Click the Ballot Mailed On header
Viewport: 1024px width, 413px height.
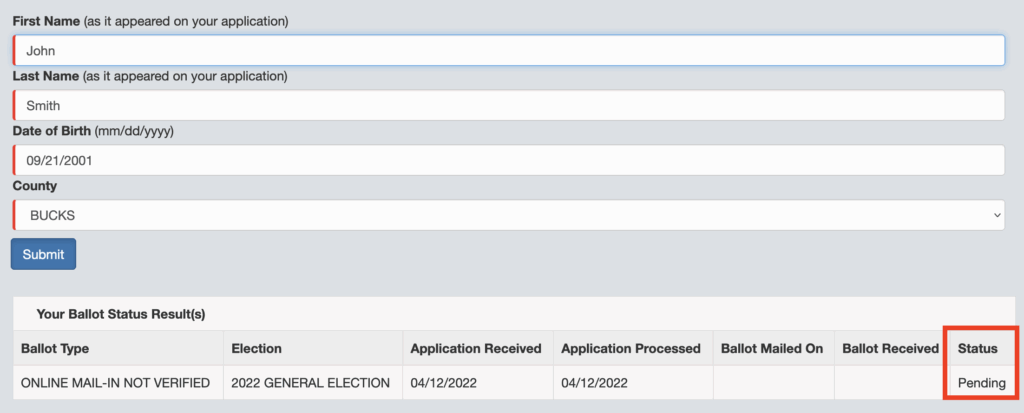tap(771, 348)
